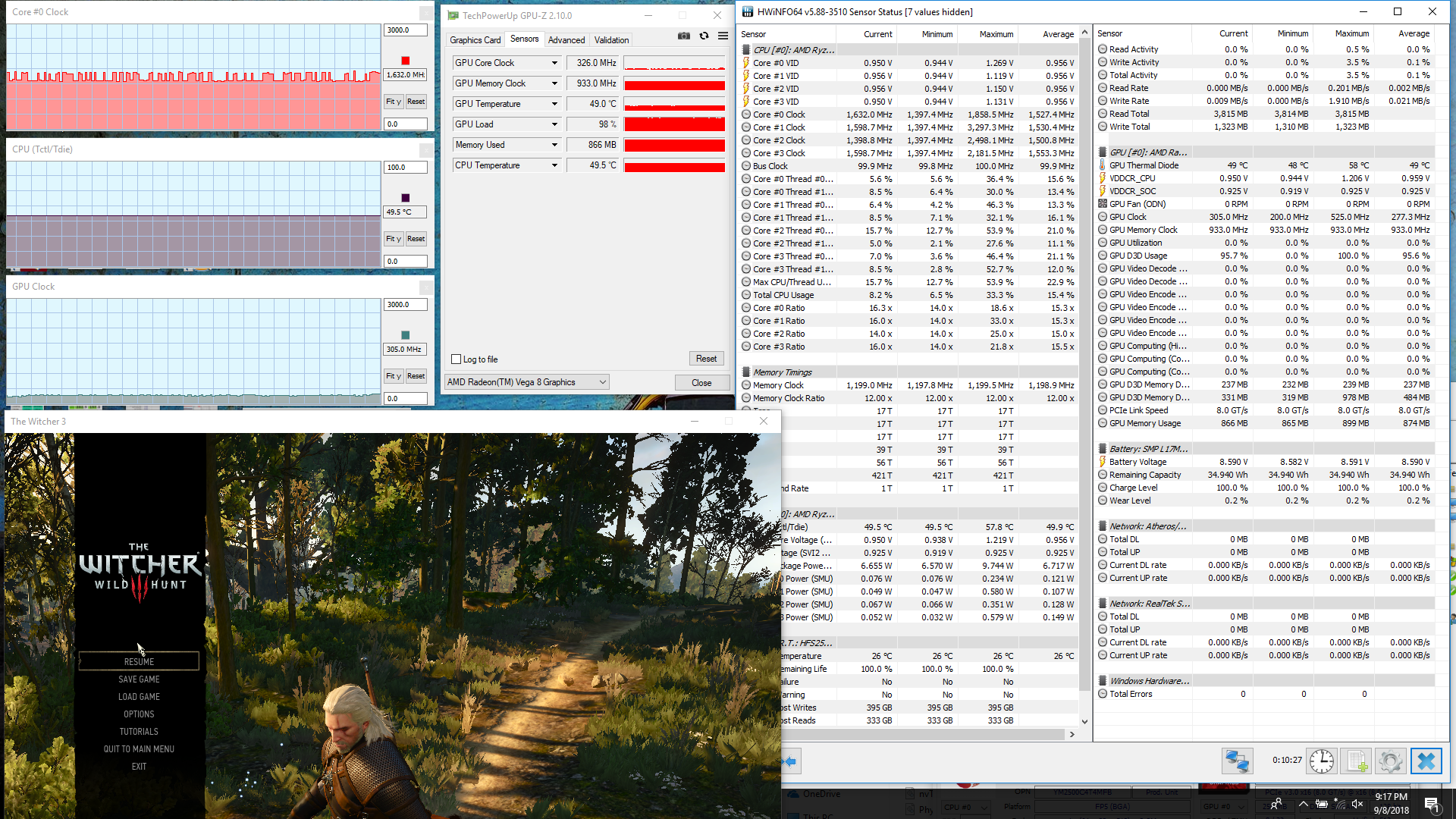The height and width of the screenshot is (819, 1456).
Task: Collapse the Battery: SMP L17M sensor group
Action: click(x=1148, y=449)
